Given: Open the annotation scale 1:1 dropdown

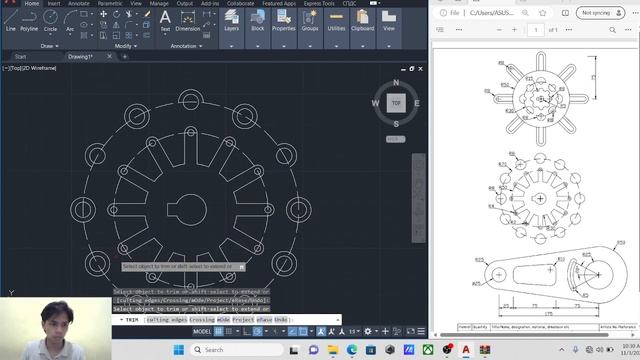Looking at the screenshot, I should (354, 331).
